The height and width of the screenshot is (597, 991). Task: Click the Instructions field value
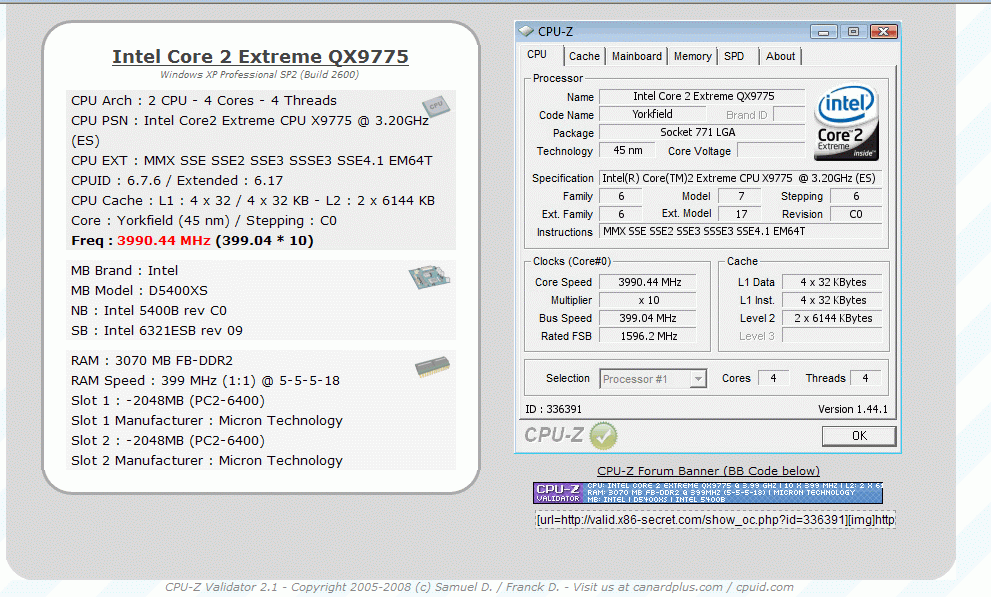(740, 232)
